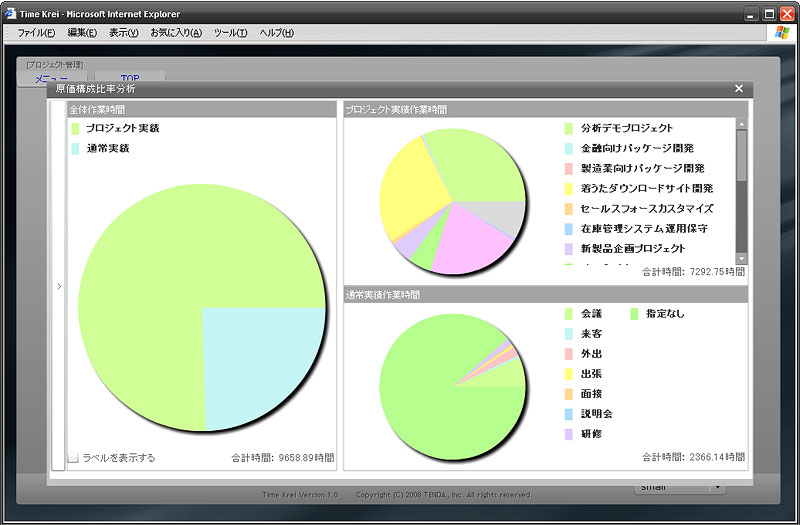800x525 pixels.
Task: Click the 全体作業時間 panel header
Action: [x=202, y=109]
